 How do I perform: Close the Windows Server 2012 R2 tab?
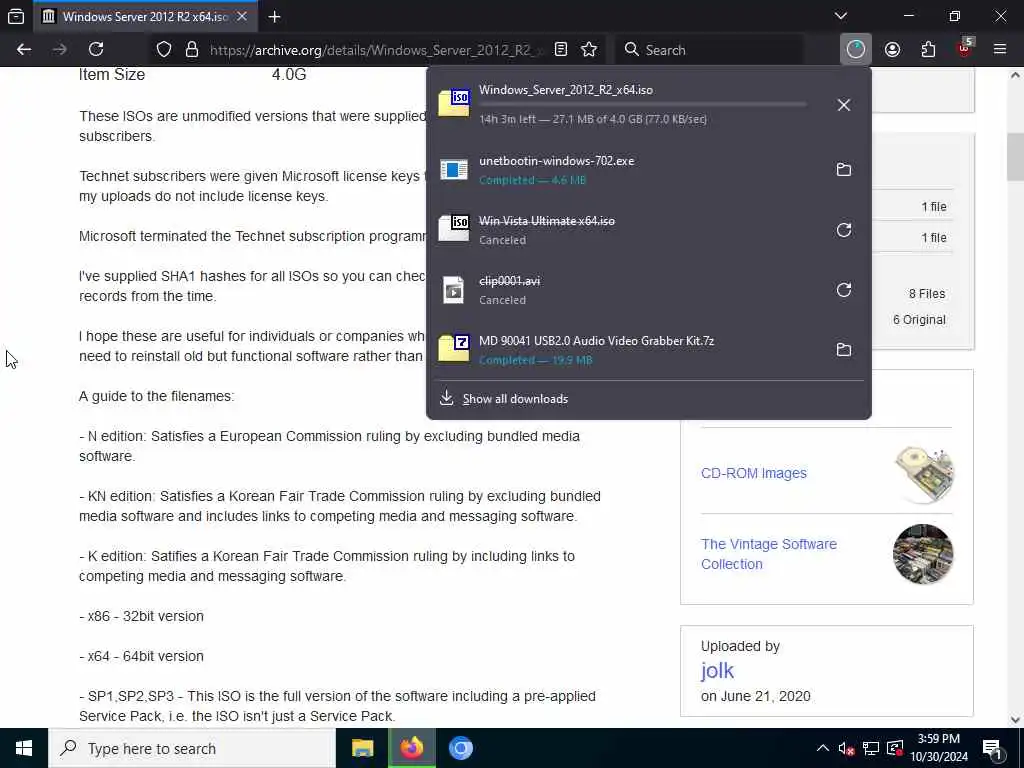pyautogui.click(x=242, y=16)
